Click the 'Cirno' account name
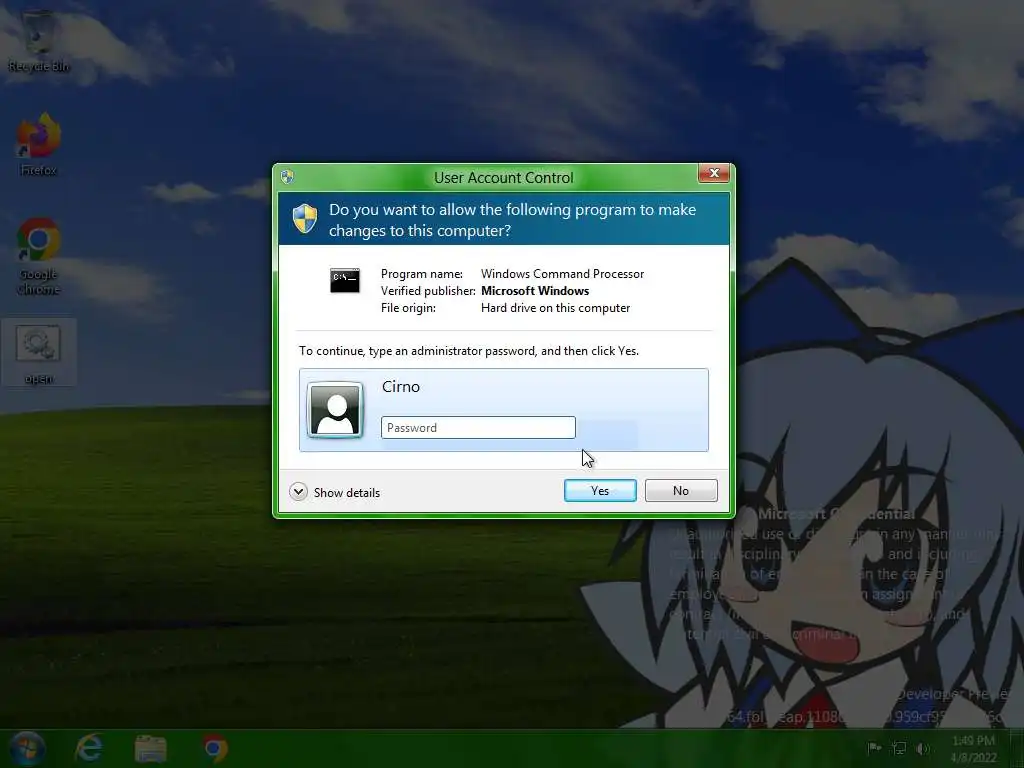Viewport: 1024px width, 768px height. [401, 387]
